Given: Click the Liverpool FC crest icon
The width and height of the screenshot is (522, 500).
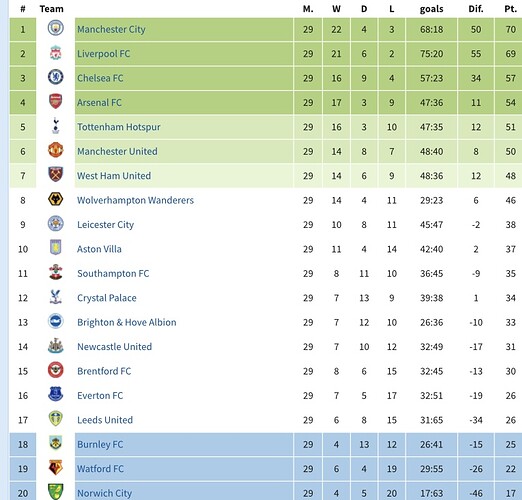Looking at the screenshot, I should (56, 53).
